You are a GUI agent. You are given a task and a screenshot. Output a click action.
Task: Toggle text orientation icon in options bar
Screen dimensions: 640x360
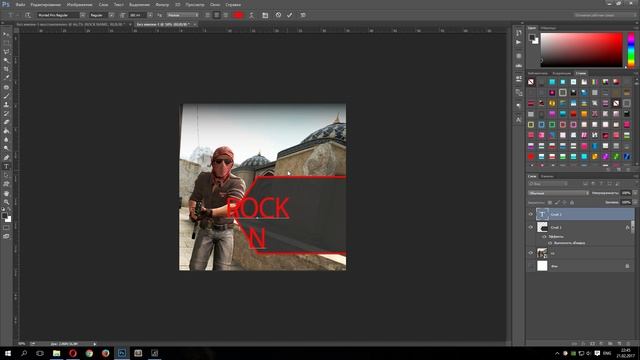click(28, 15)
